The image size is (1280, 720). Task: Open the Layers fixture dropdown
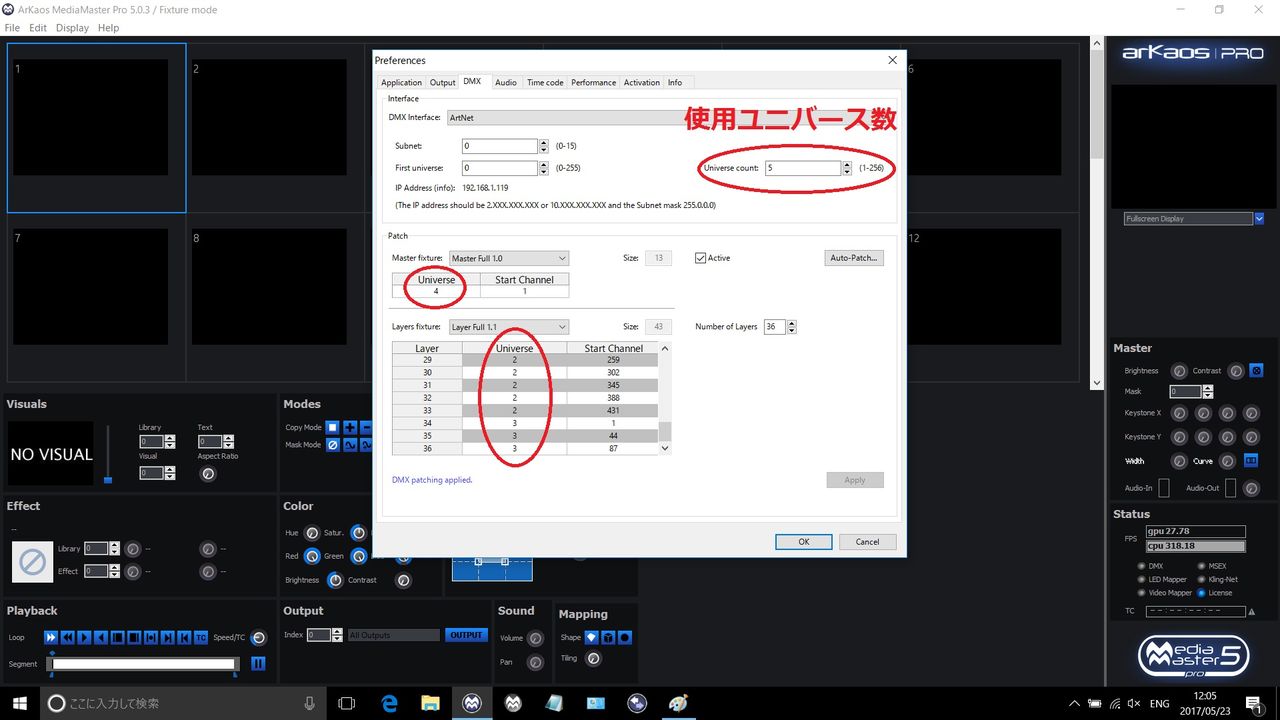509,327
